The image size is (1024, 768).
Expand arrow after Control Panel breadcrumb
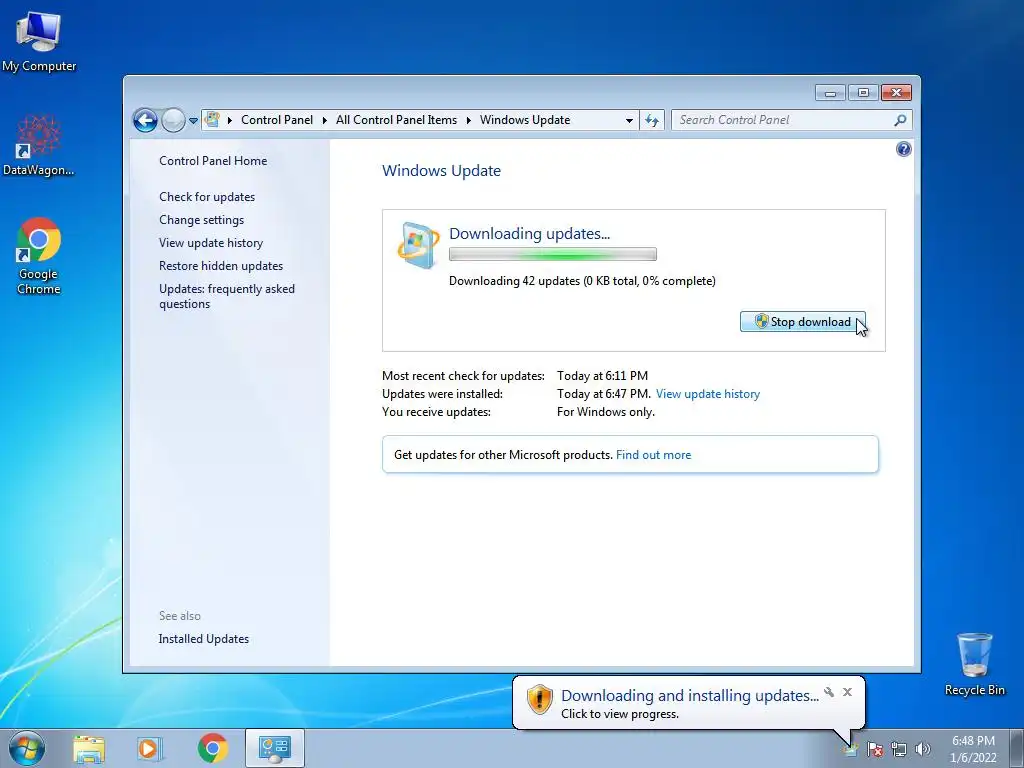tap(325, 120)
